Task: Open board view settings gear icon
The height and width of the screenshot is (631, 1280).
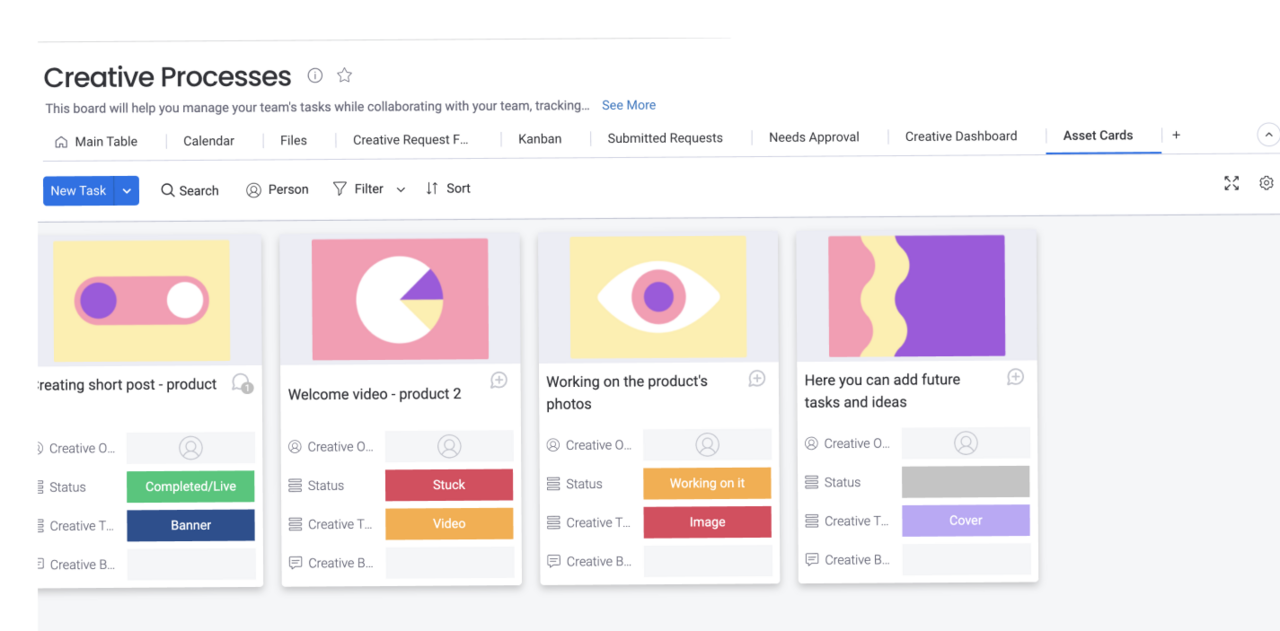Action: [x=1266, y=183]
